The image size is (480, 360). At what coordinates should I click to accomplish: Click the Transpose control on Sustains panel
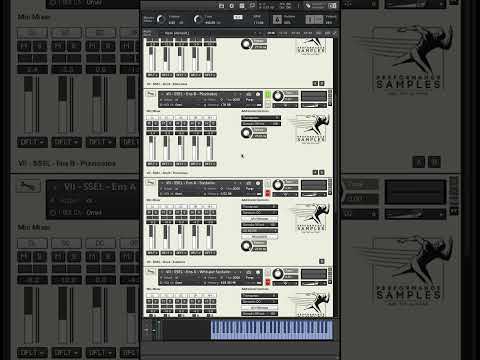260,207
